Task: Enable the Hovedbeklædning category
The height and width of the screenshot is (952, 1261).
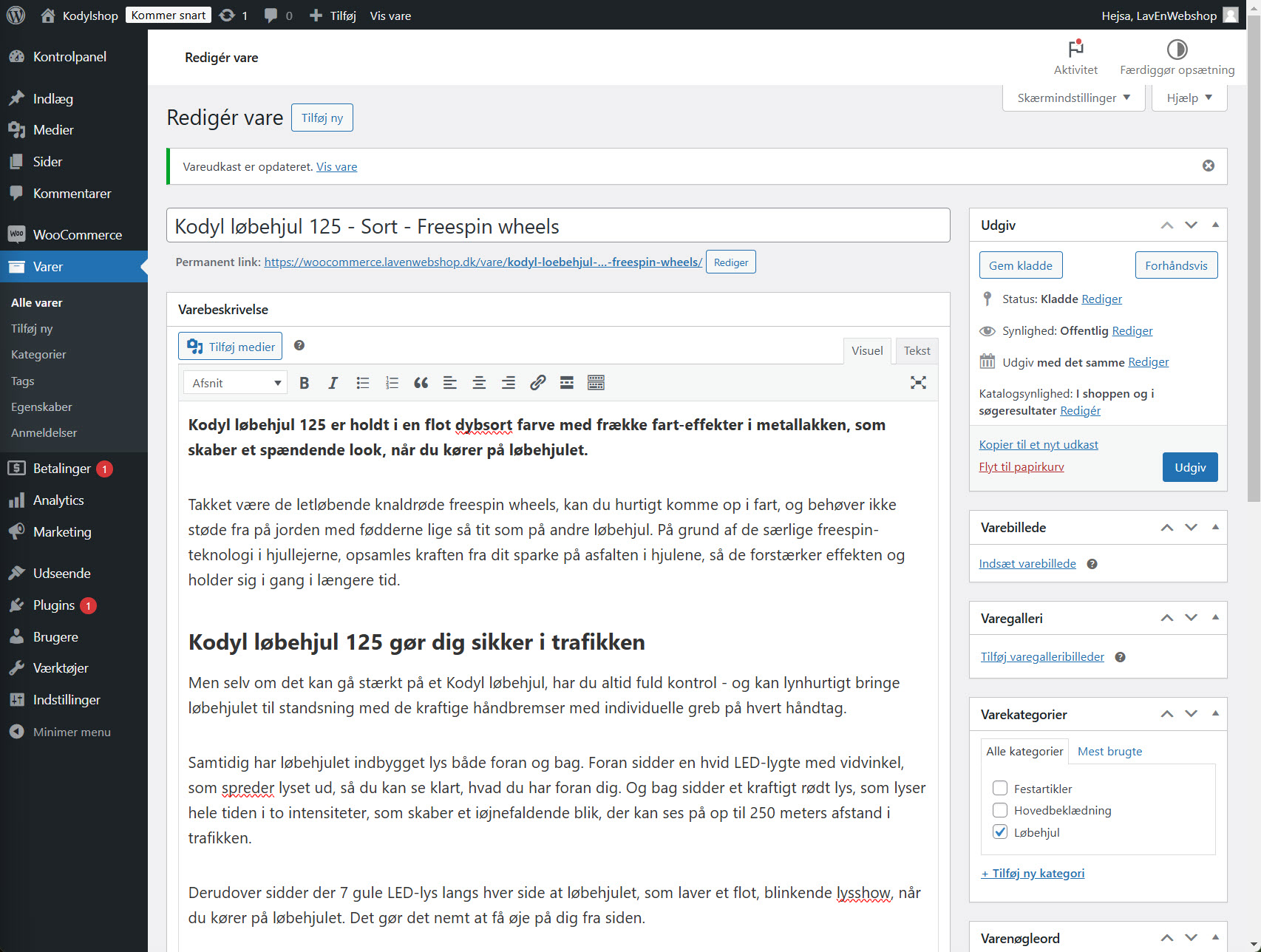Action: coord(999,810)
